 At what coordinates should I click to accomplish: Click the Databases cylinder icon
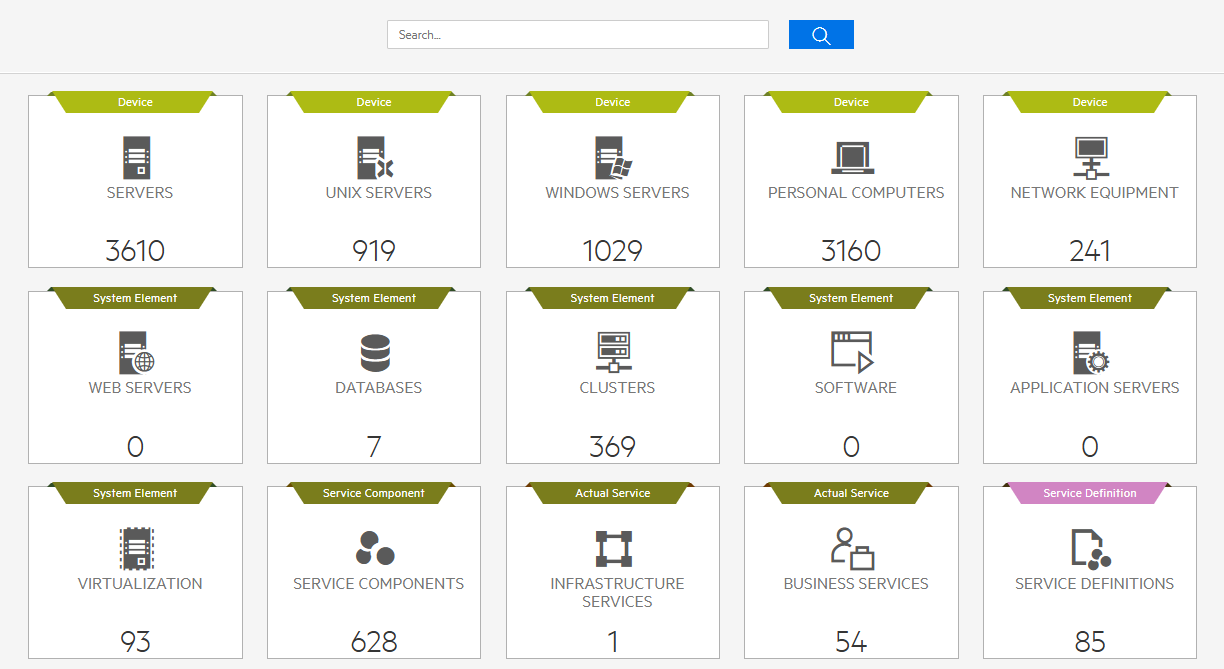point(375,353)
